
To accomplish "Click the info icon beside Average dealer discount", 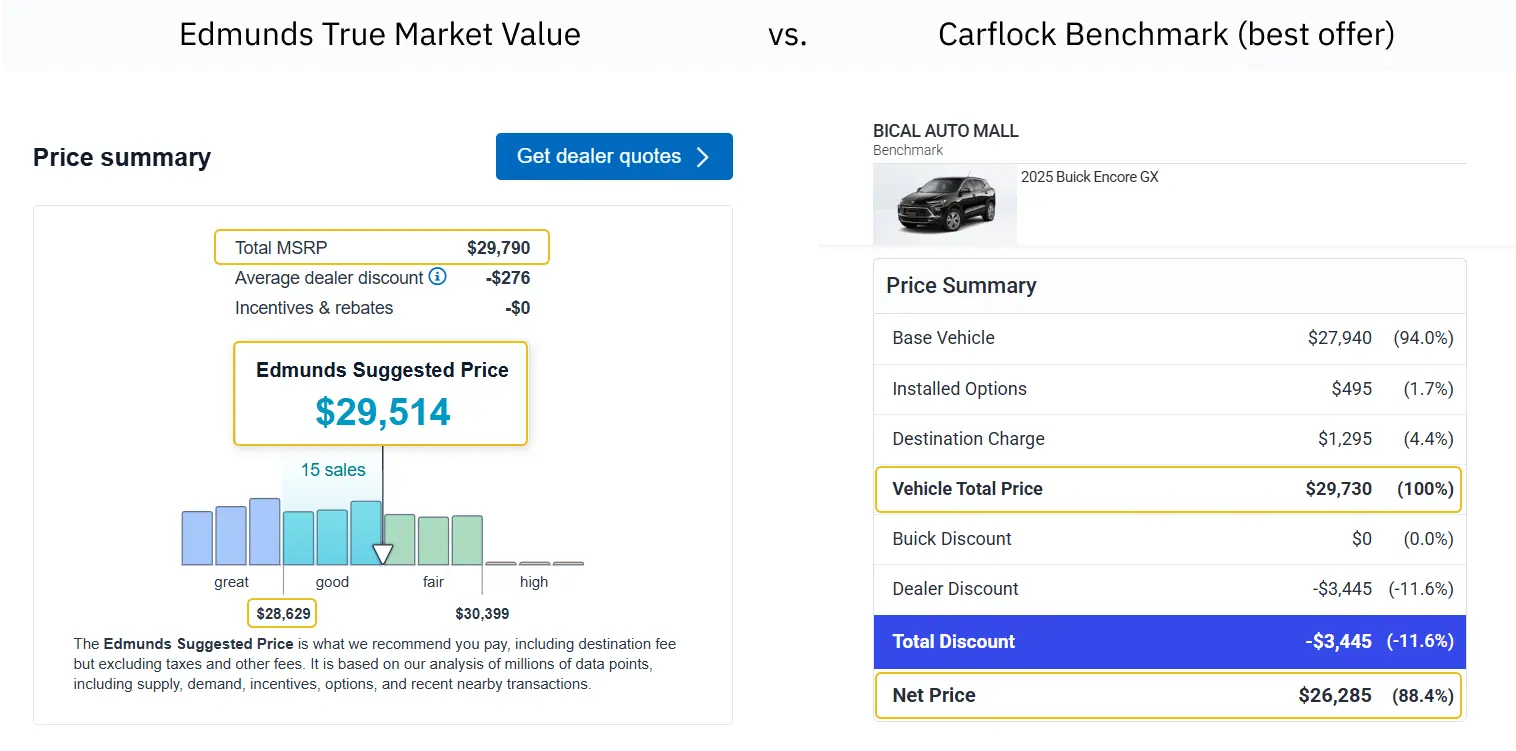I will [437, 277].
